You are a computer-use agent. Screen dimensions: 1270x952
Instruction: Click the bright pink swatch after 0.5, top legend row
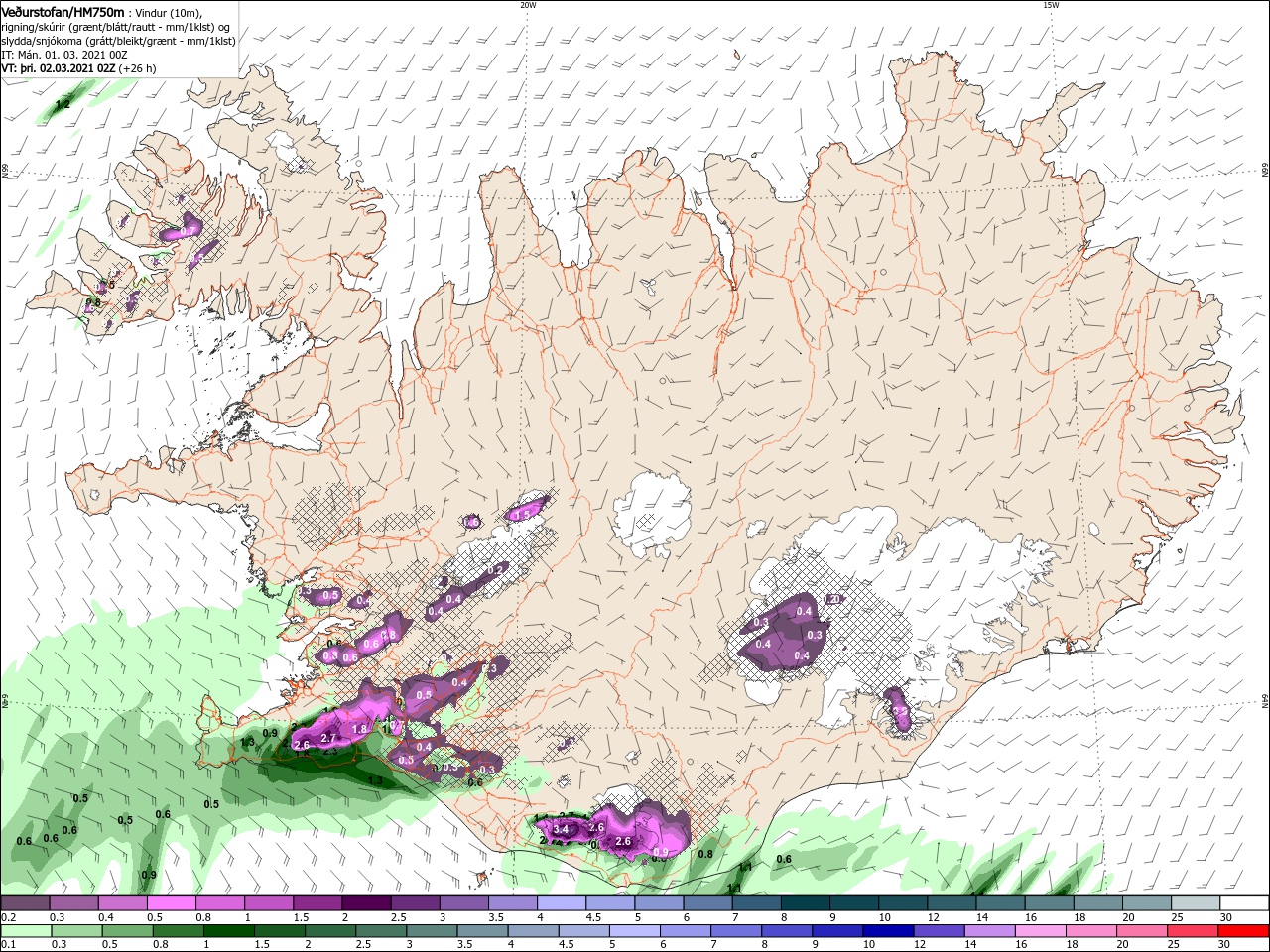pos(171,903)
